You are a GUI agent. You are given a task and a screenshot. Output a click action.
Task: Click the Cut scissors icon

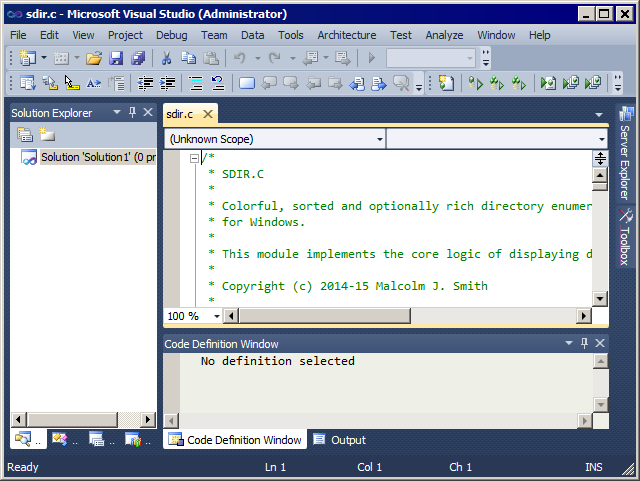point(166,58)
